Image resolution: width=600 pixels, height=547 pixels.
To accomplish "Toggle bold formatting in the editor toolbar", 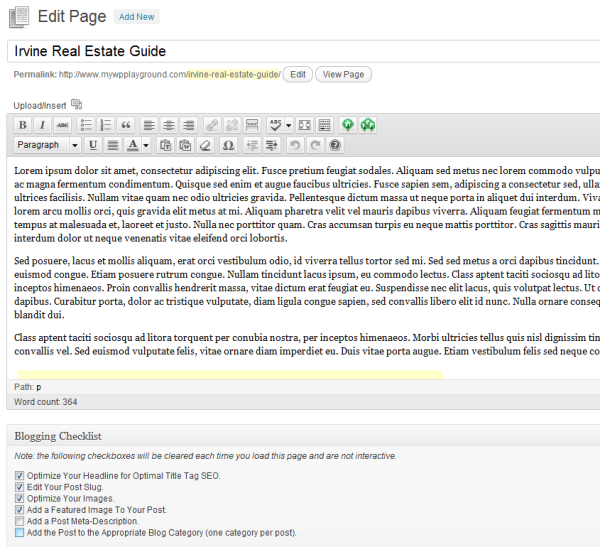I will (x=23, y=125).
